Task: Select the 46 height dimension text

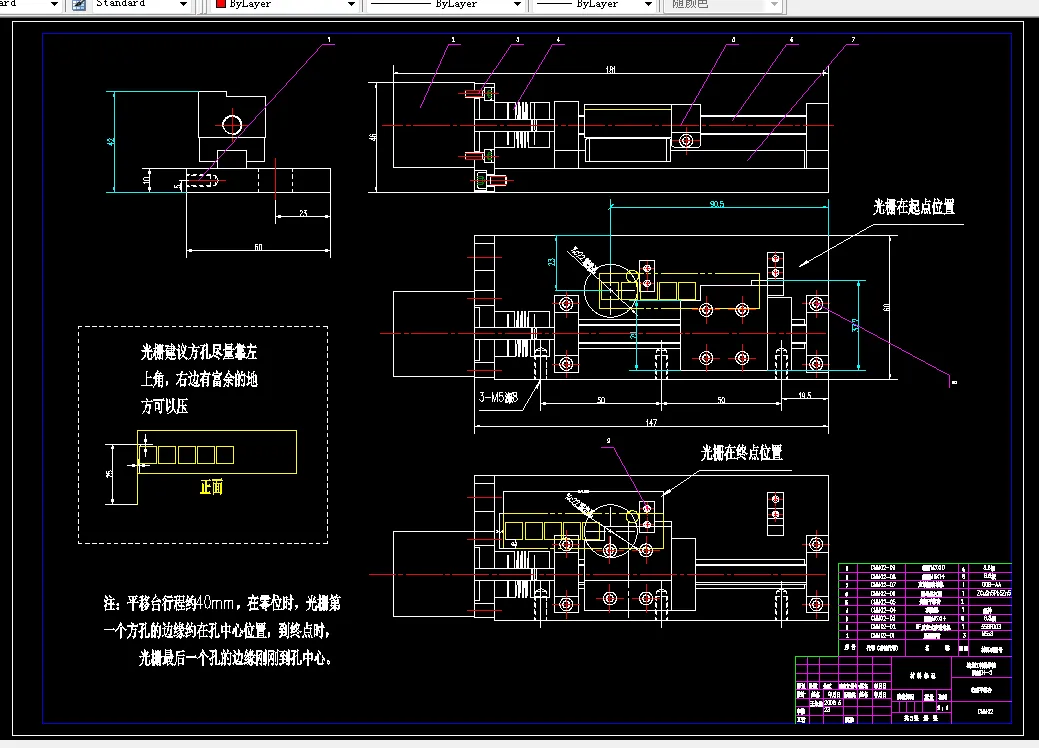Action: point(373,137)
